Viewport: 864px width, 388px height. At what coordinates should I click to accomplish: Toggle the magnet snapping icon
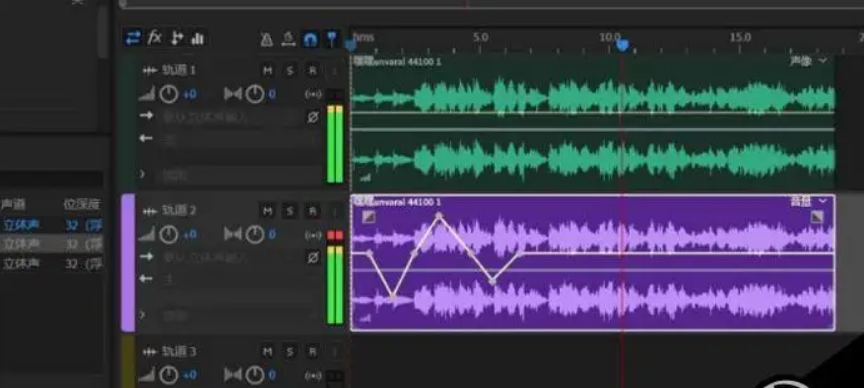tap(310, 39)
